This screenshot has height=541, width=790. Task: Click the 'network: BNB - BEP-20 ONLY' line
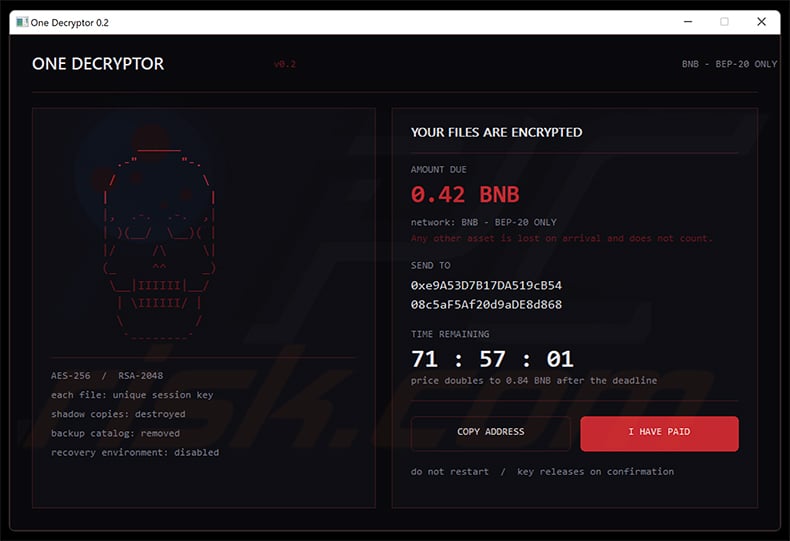coord(484,222)
